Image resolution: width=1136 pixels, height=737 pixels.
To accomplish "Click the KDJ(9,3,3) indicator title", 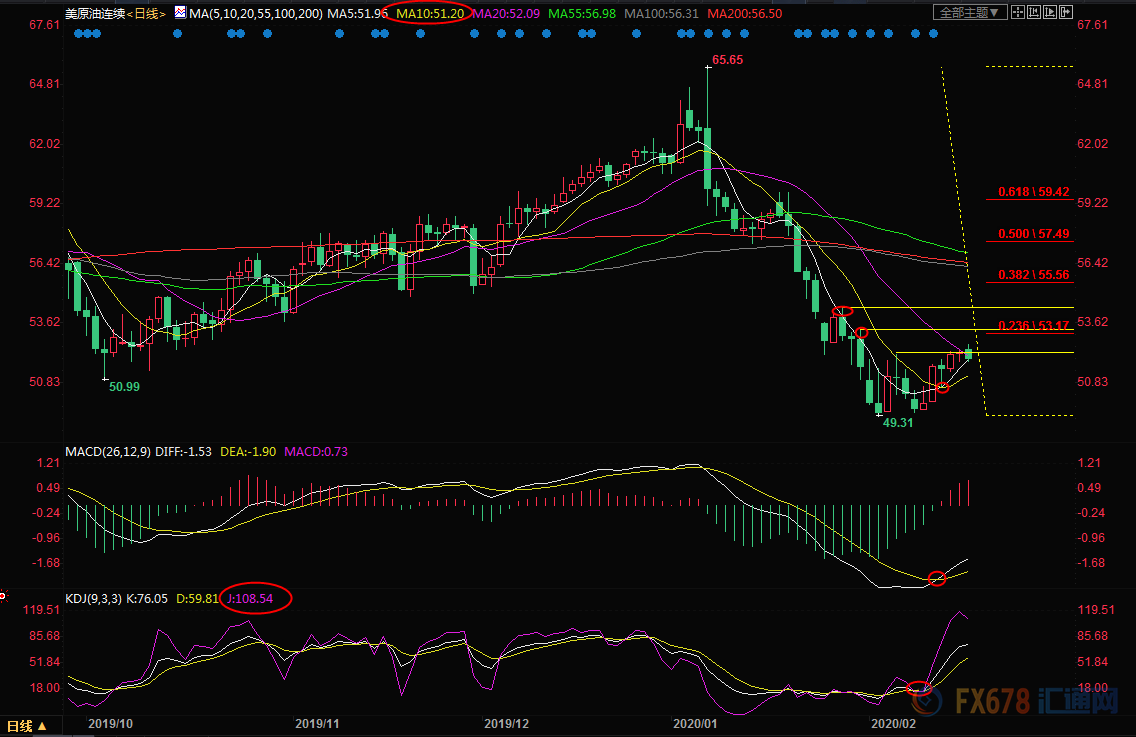I will tap(94, 599).
